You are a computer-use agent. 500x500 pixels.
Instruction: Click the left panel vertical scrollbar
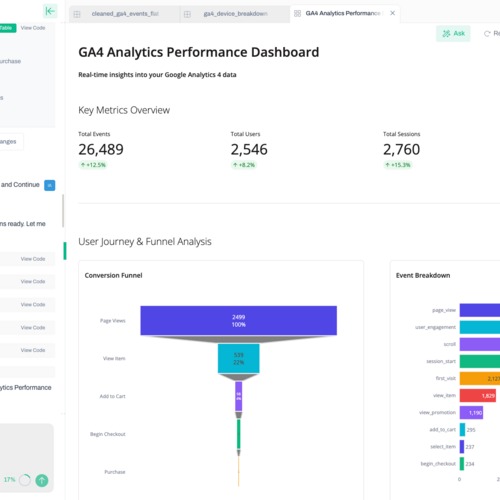[63, 211]
